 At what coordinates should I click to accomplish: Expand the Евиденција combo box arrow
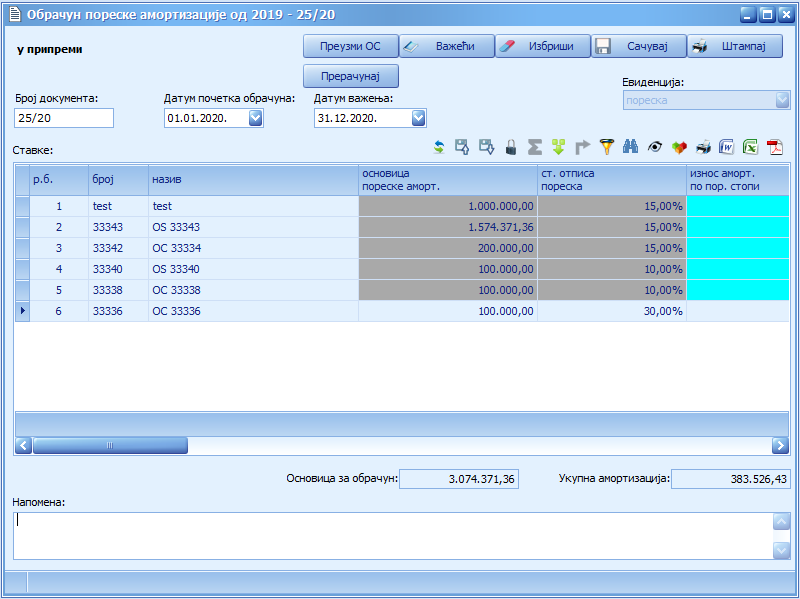click(783, 100)
